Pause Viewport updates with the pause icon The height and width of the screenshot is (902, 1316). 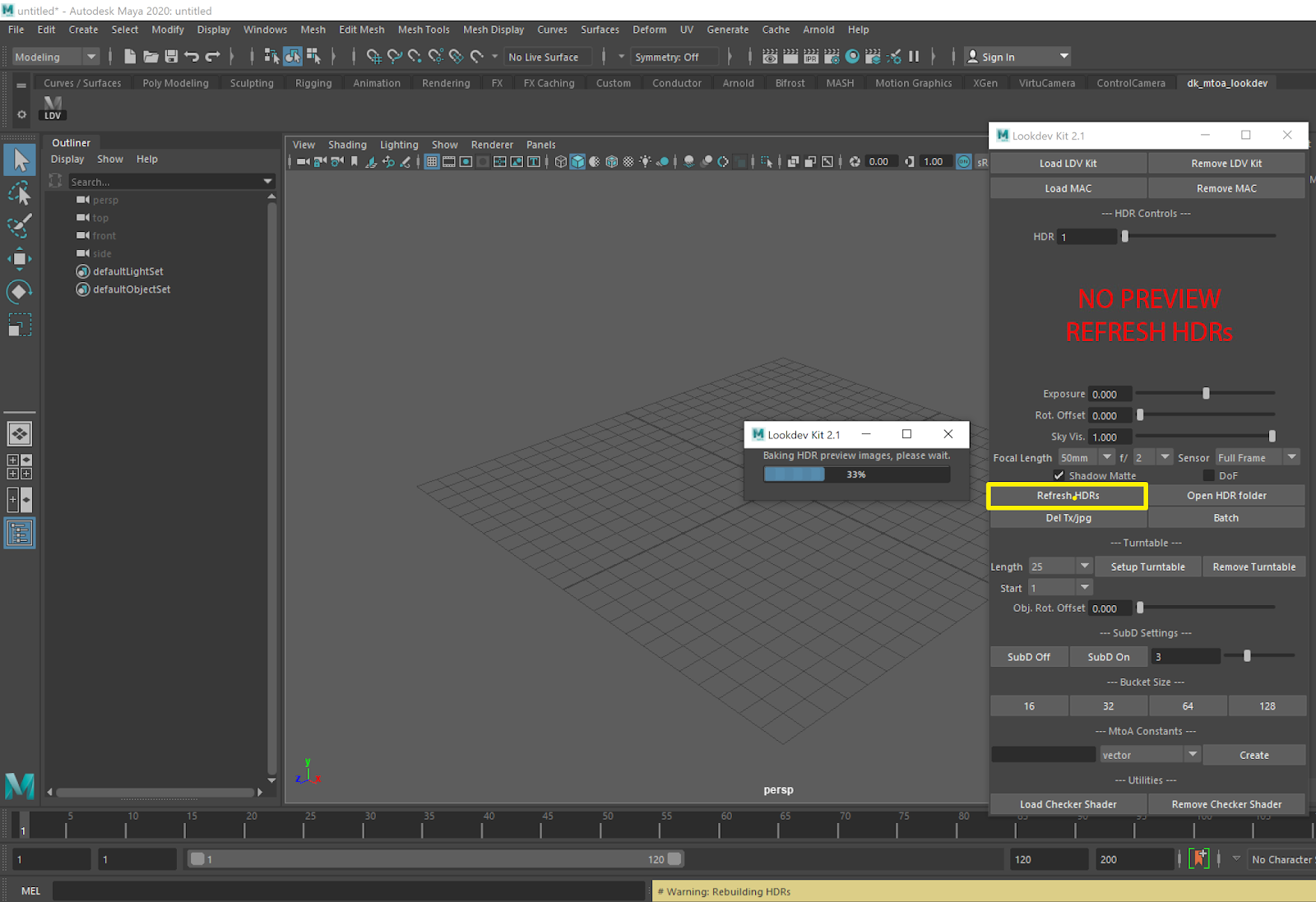(x=913, y=56)
